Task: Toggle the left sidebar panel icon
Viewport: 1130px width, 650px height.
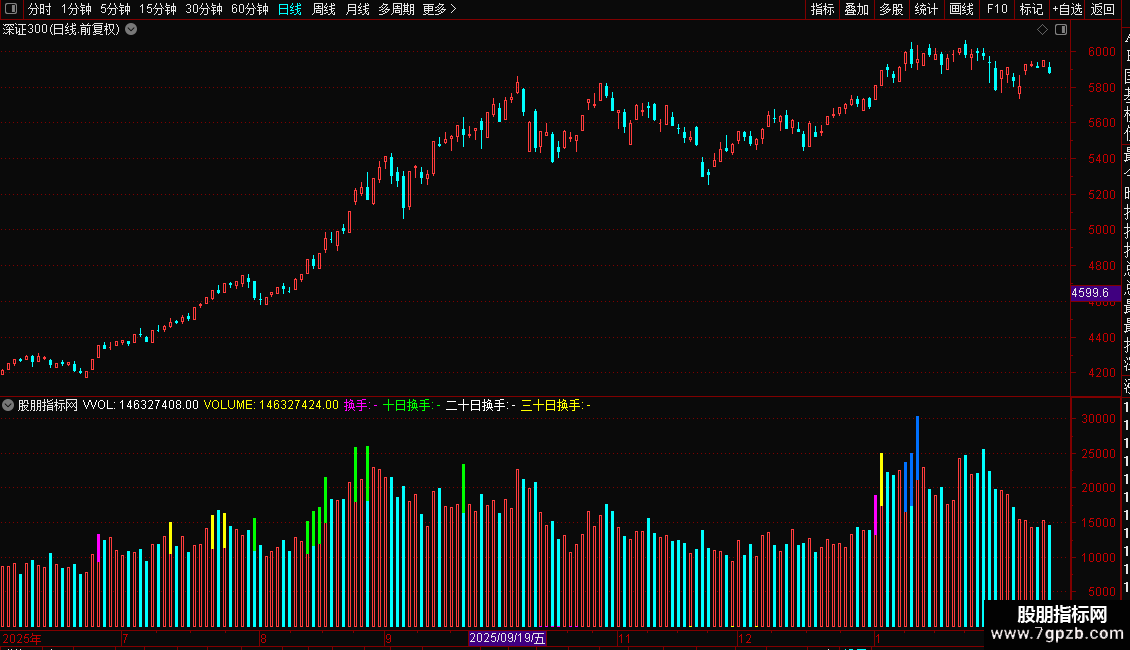Action: click(11, 9)
